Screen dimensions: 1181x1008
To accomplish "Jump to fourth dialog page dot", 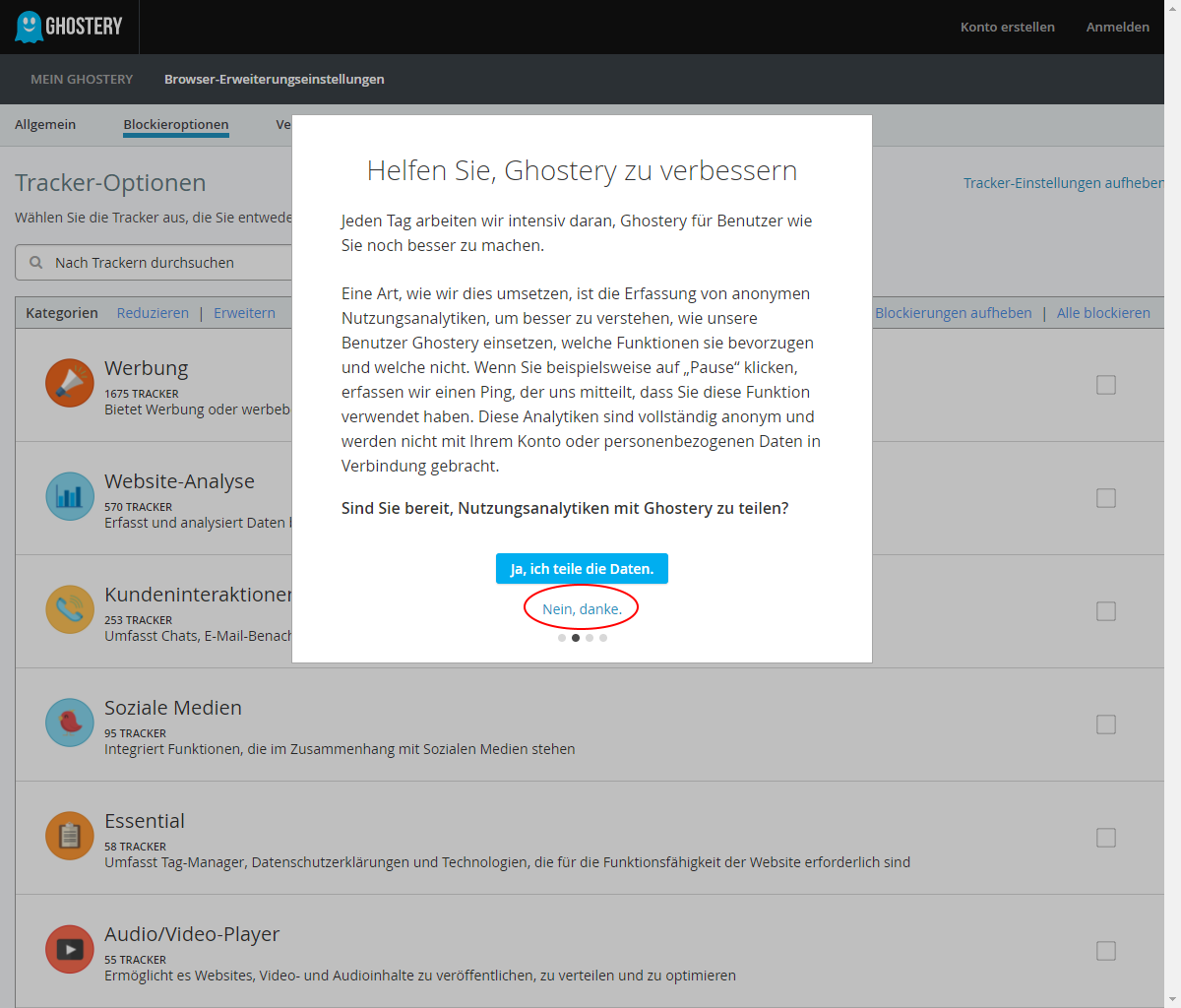I will click(603, 638).
